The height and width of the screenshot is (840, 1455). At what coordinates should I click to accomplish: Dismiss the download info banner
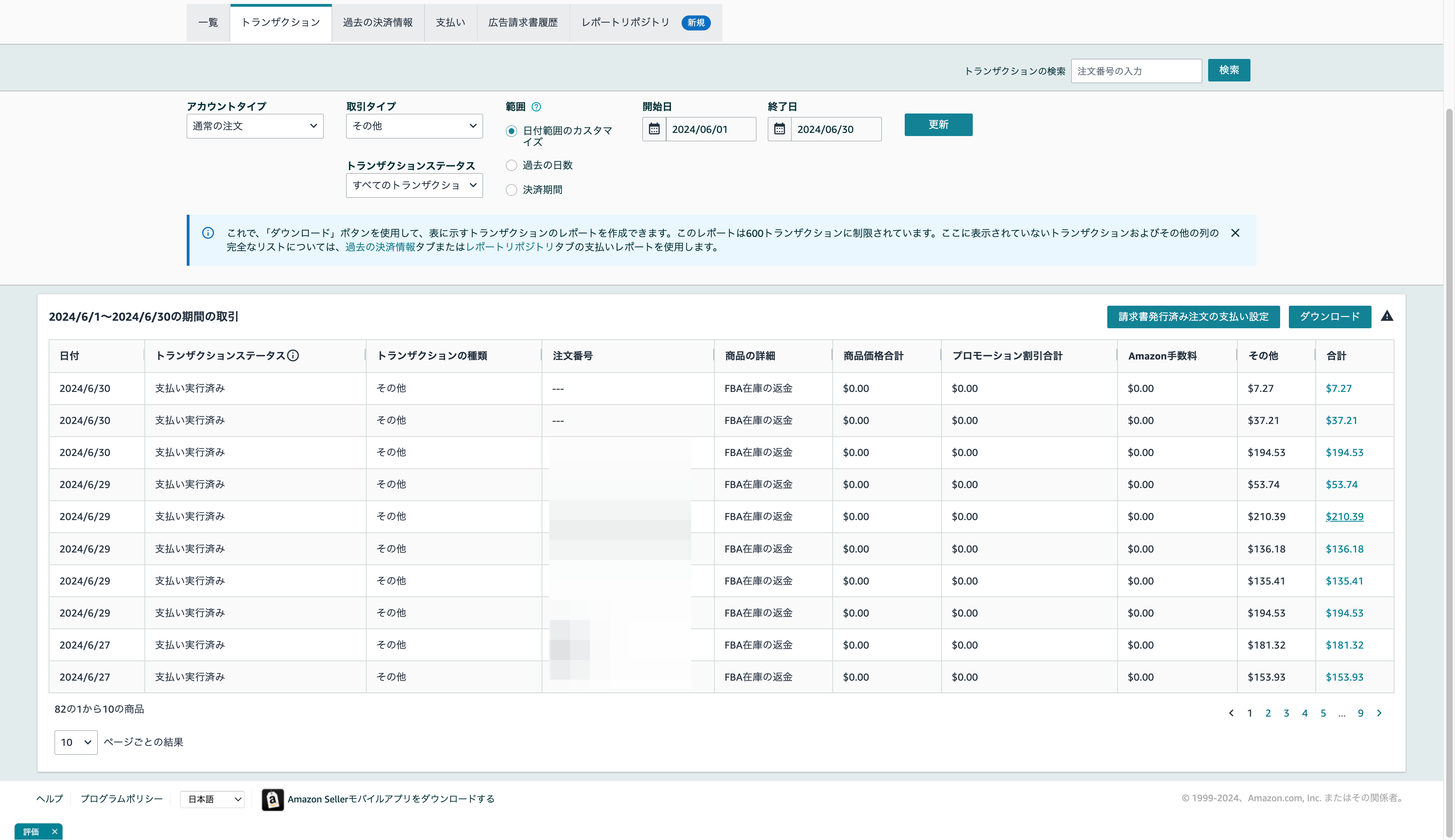click(x=1235, y=233)
